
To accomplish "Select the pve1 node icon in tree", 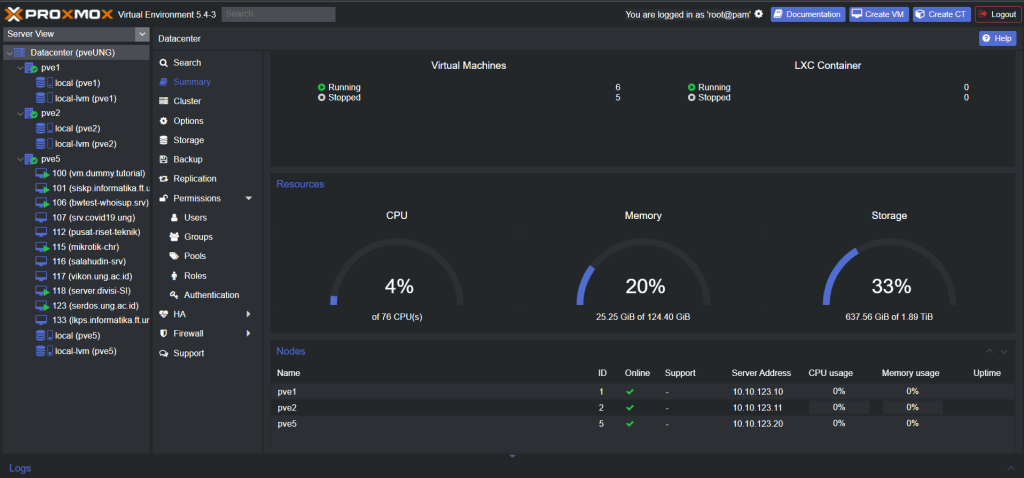I will [x=31, y=68].
